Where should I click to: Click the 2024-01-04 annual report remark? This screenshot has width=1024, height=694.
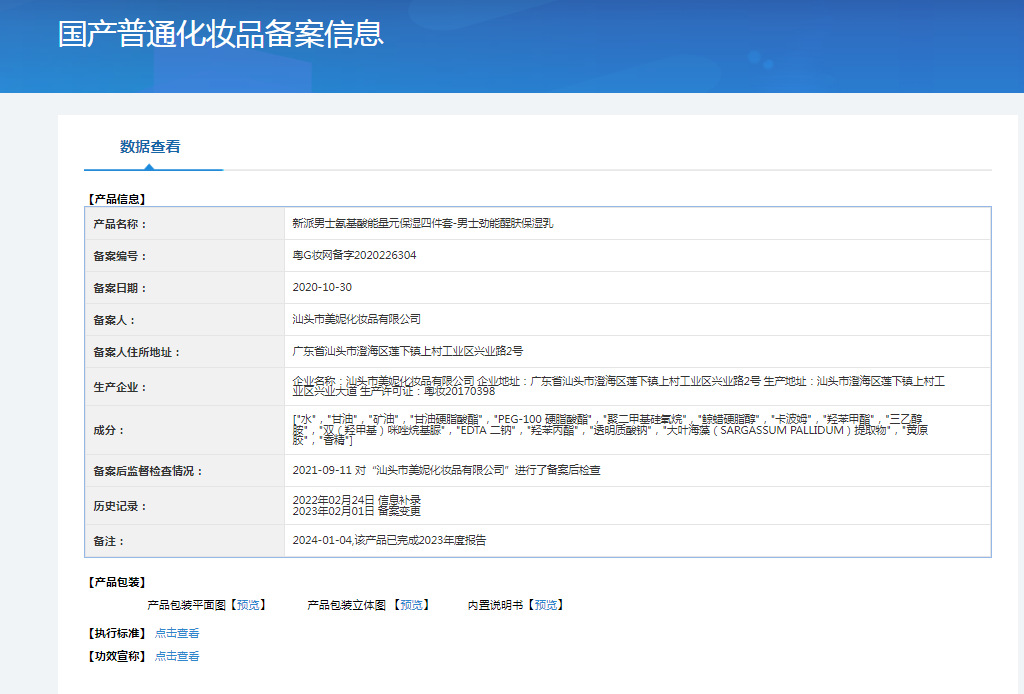[389, 541]
